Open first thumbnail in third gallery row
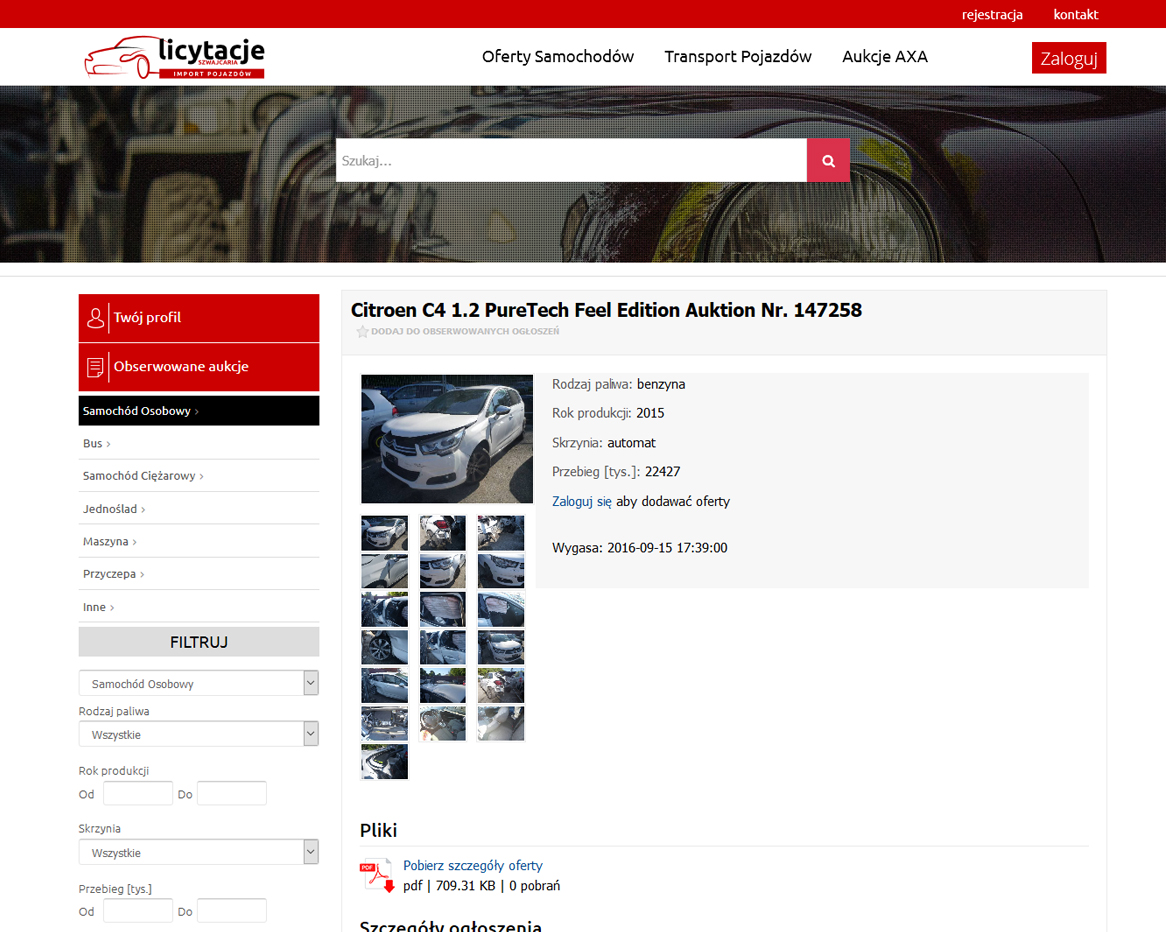 384,609
